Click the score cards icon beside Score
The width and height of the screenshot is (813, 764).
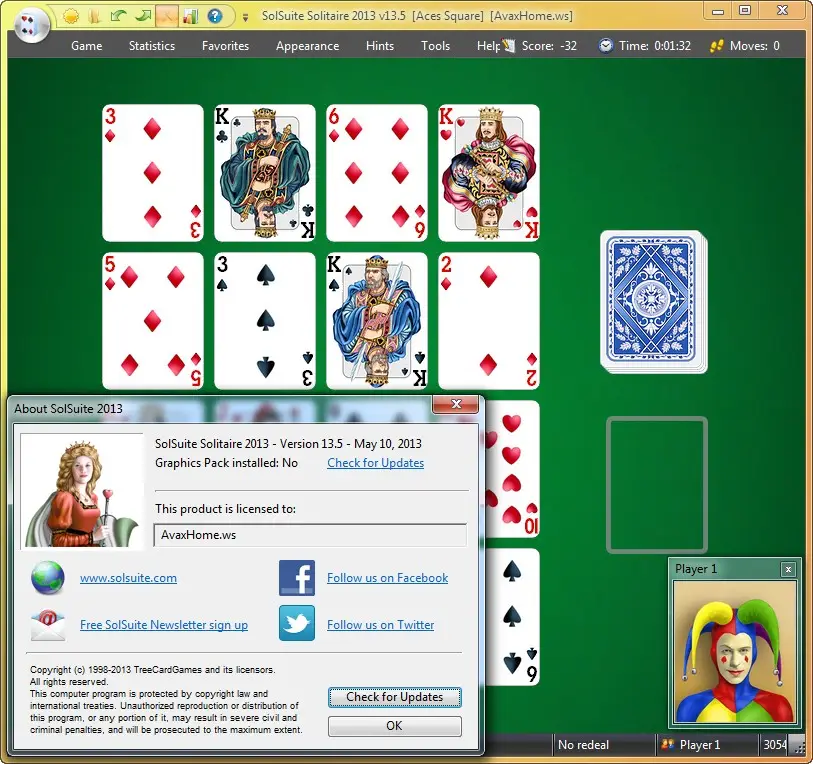pos(510,46)
